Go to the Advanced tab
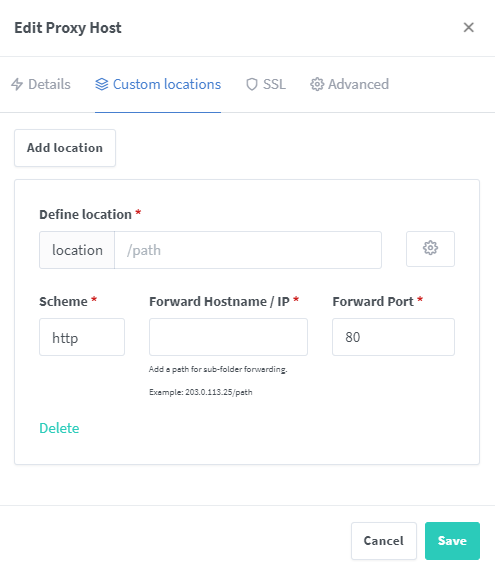The height and width of the screenshot is (573, 495). tap(349, 84)
